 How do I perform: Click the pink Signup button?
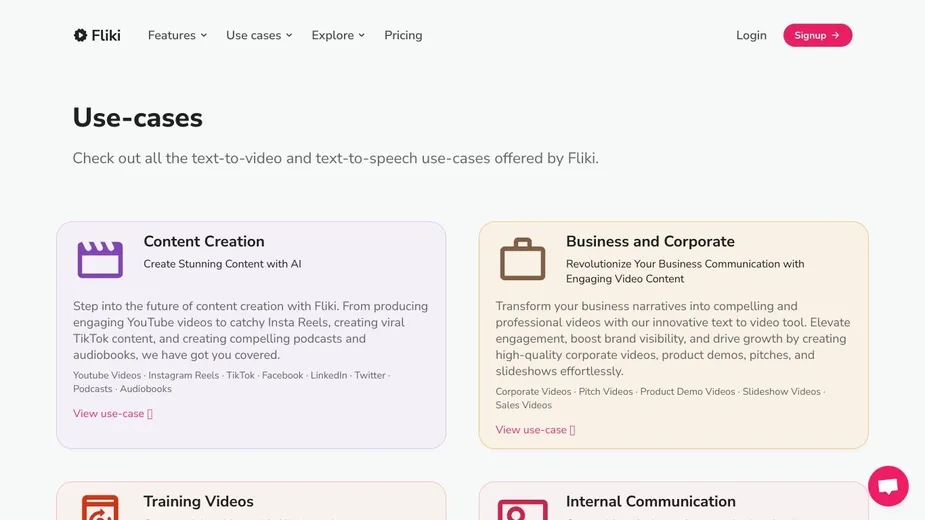[x=818, y=35]
